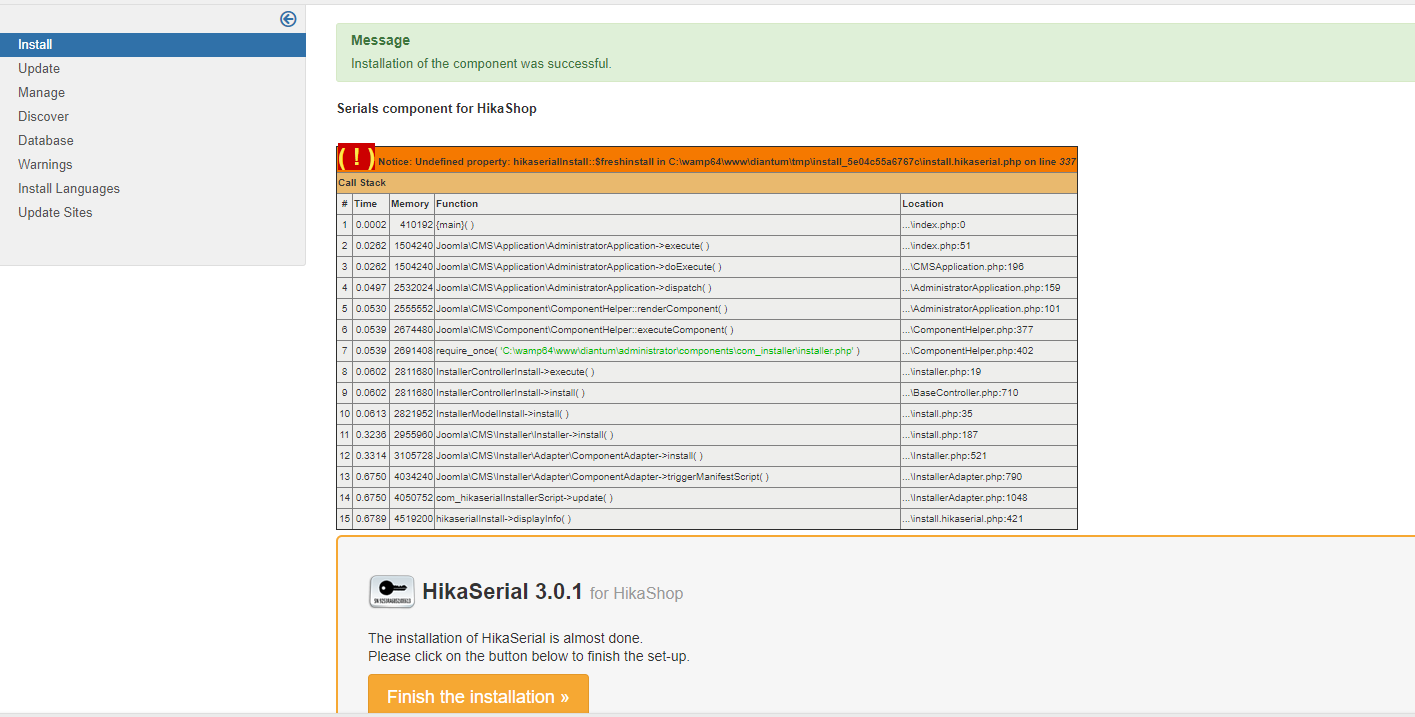Click the HikaSerial key logo icon
The width and height of the screenshot is (1415, 717).
tap(391, 592)
